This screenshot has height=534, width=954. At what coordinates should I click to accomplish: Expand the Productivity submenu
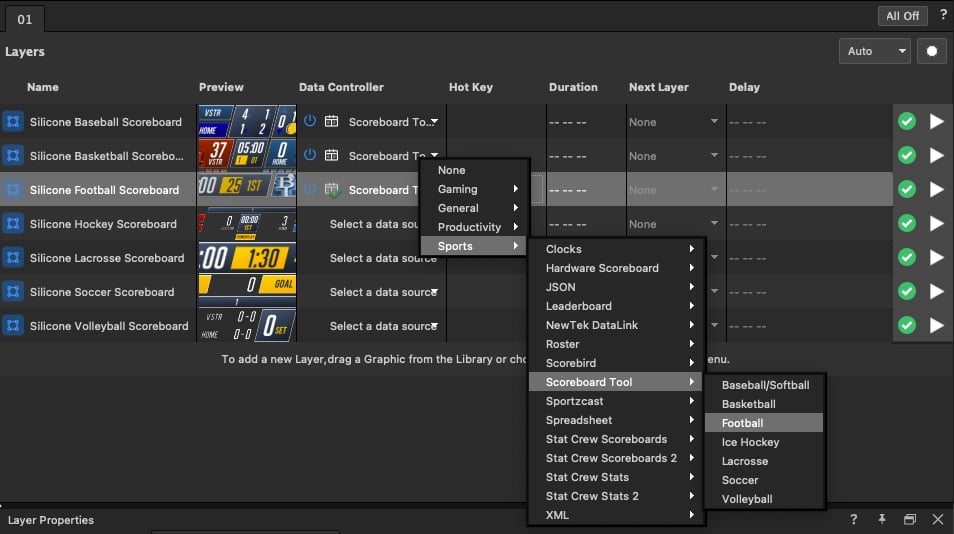tap(475, 227)
